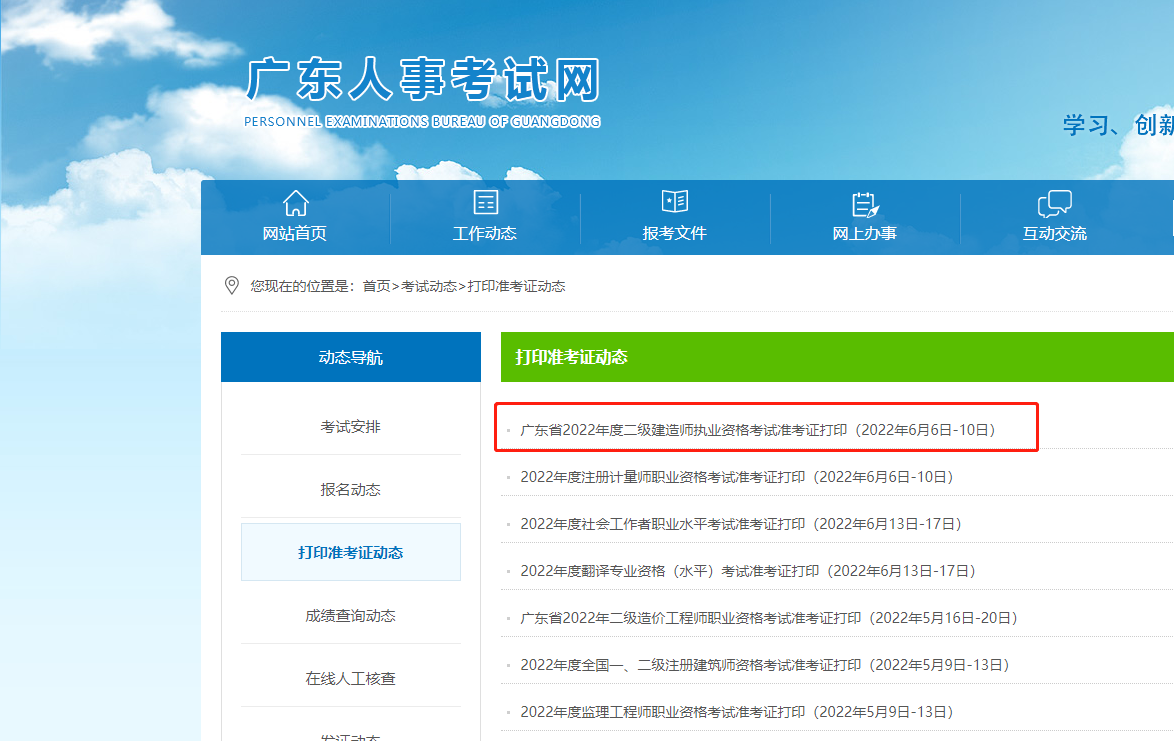Click the location pin icon in breadcrumb
Screen dimensions: 1174x741
[232, 286]
